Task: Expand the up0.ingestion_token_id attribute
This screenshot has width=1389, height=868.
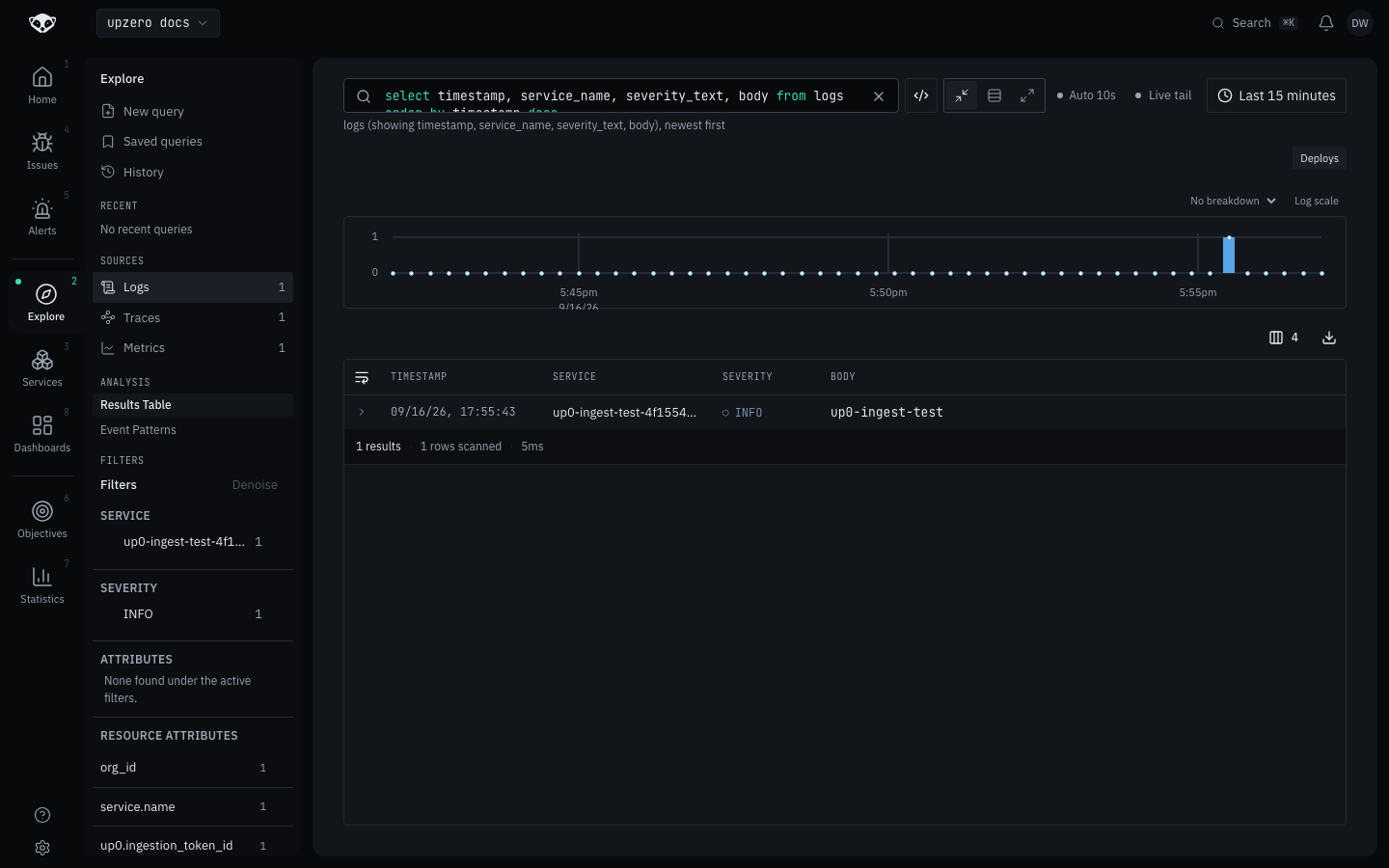Action: [193, 845]
